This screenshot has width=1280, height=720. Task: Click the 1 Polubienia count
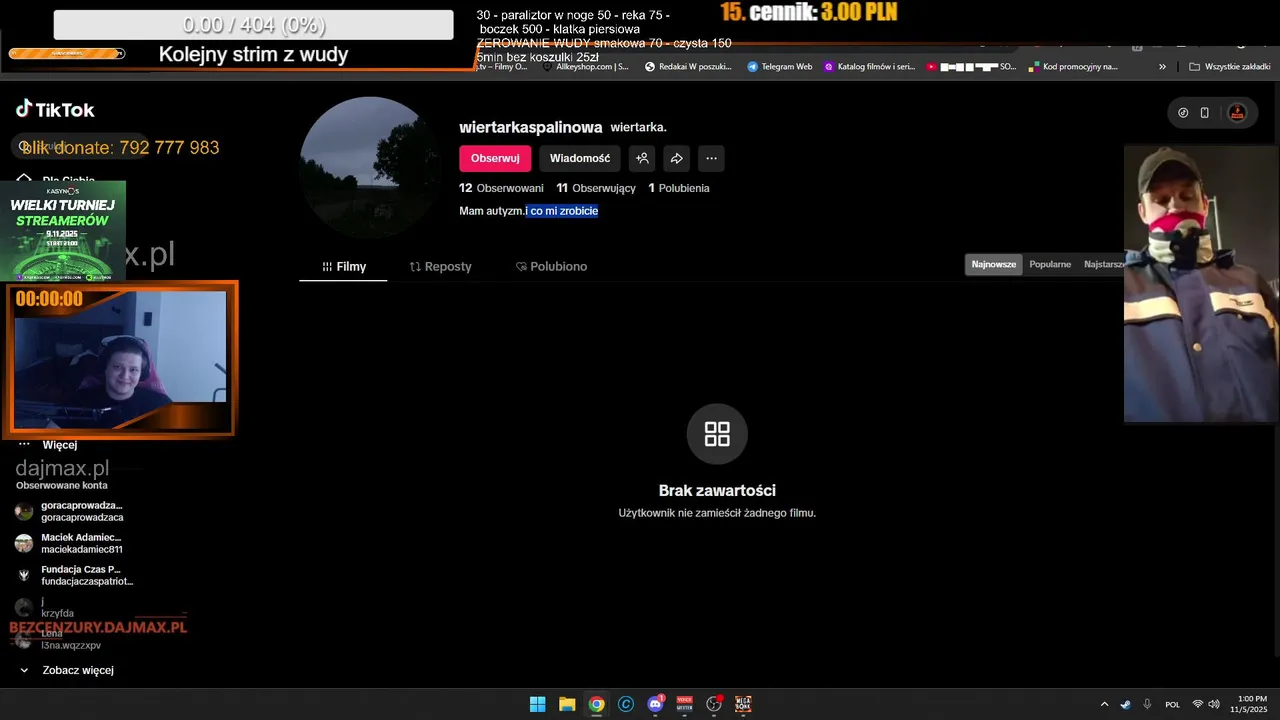tap(679, 188)
